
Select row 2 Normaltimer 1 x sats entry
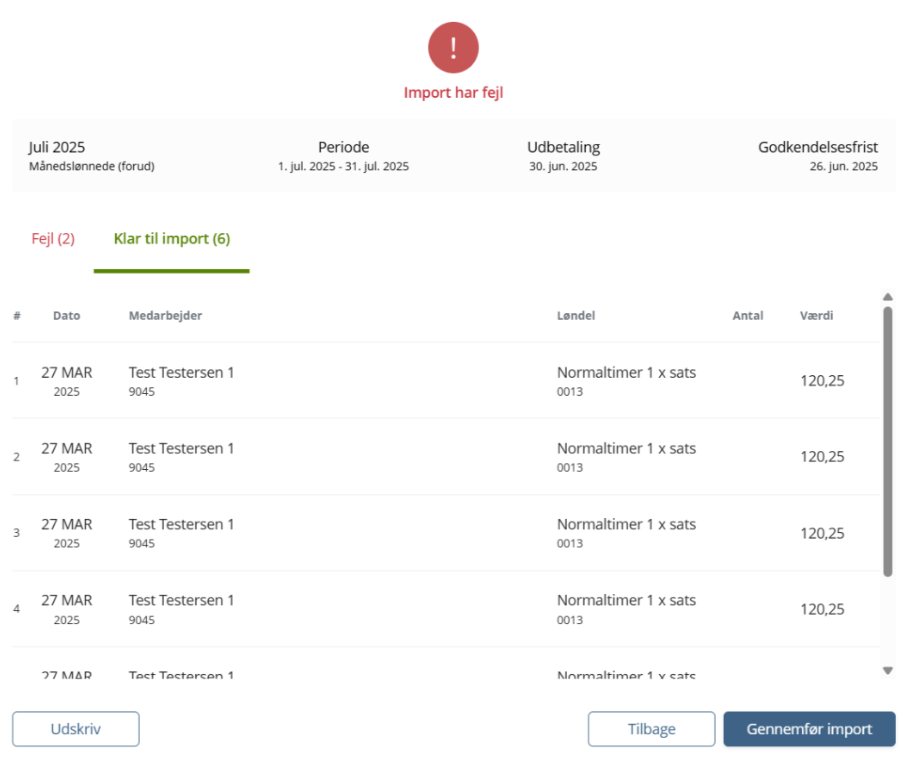pos(626,449)
